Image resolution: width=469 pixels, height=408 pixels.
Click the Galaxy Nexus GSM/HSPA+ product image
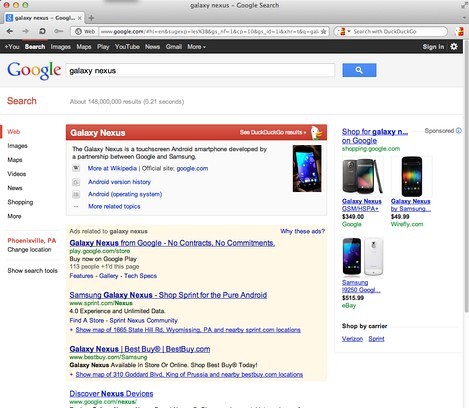363,176
